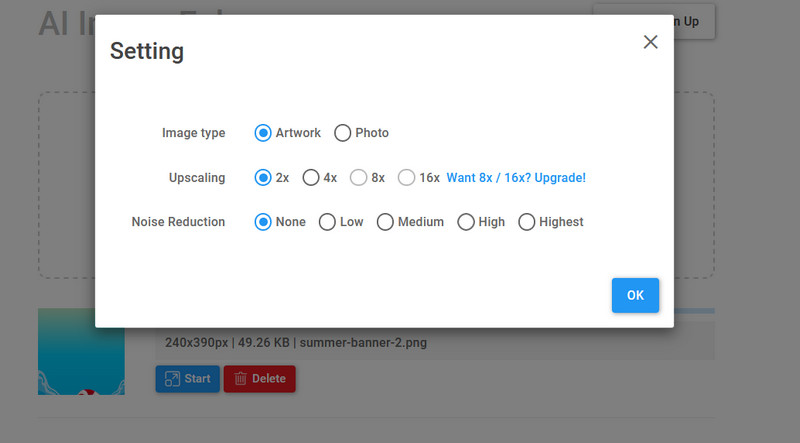Close the Setting dialog with X icon
800x443 pixels.
tap(650, 42)
